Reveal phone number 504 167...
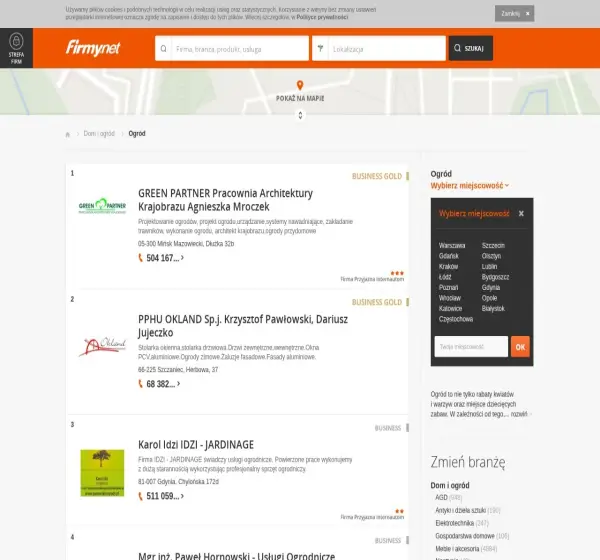 pos(165,258)
